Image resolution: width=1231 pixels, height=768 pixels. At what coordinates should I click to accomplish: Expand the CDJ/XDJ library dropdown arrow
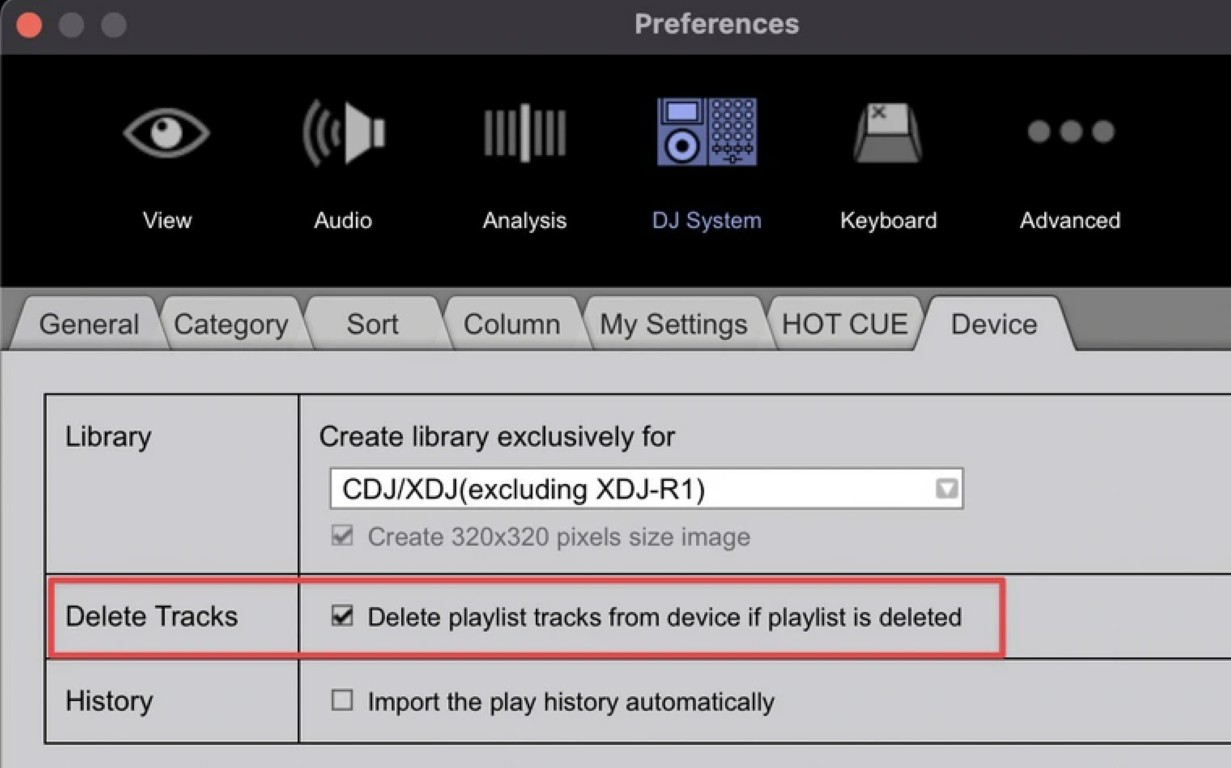[946, 489]
